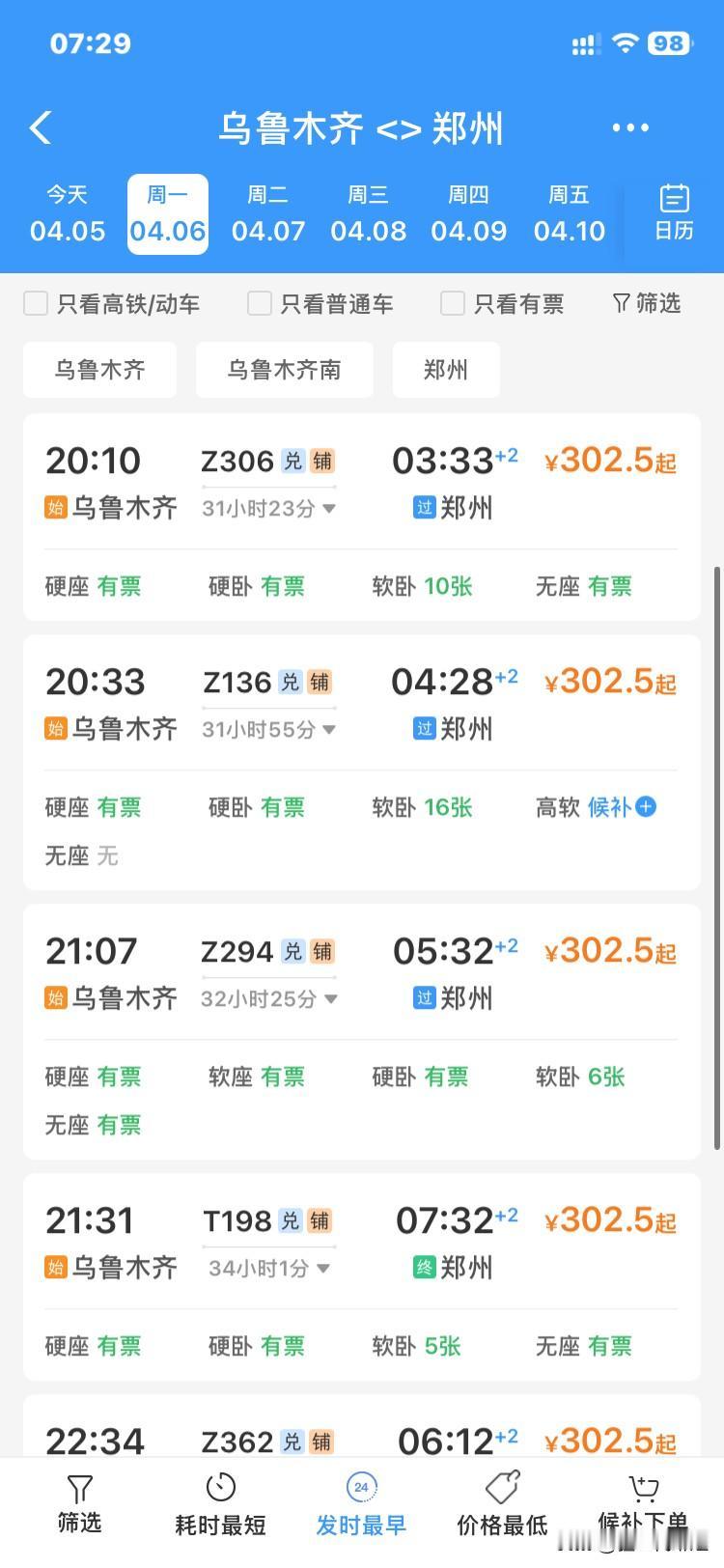
Task: Open the three-dot more options menu
Action: click(x=630, y=127)
